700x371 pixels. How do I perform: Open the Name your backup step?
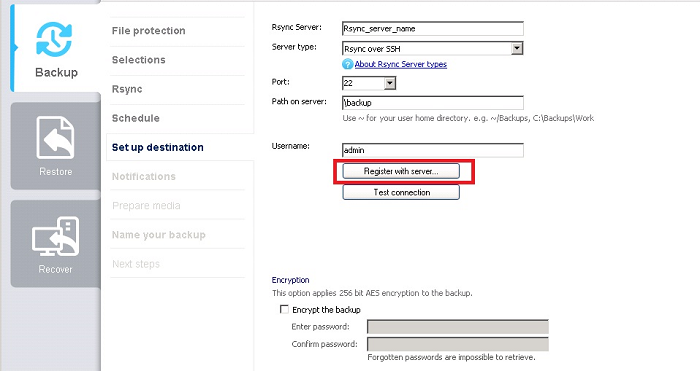coord(159,235)
